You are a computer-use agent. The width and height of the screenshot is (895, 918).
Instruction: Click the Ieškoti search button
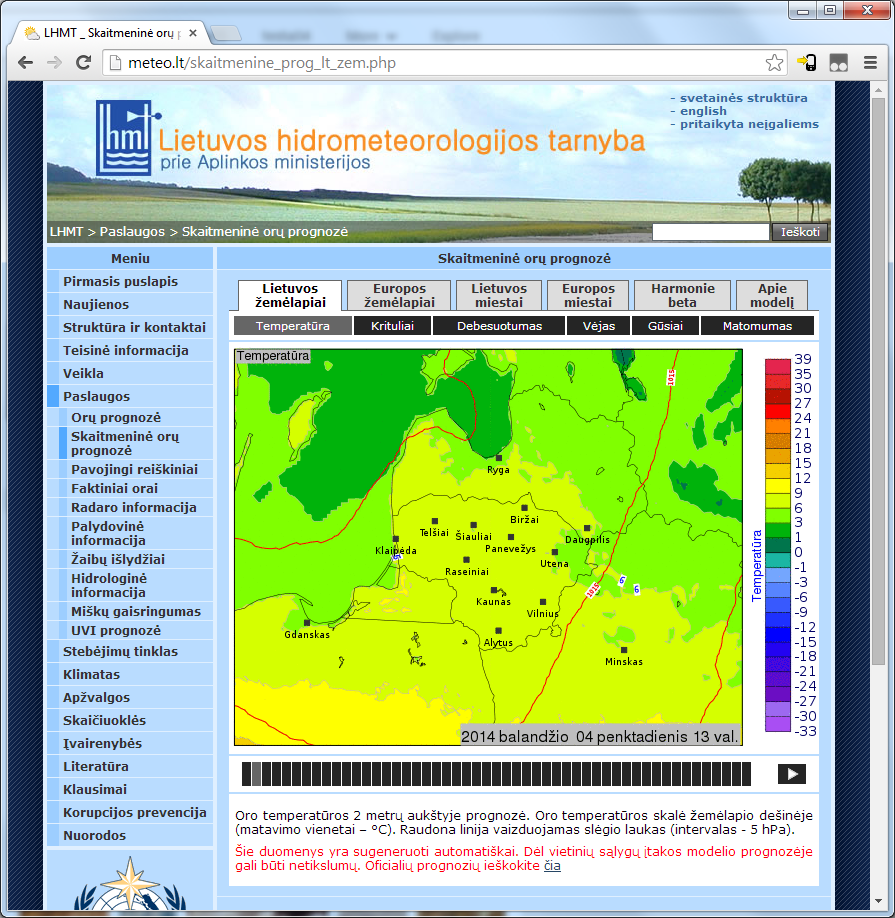(800, 232)
